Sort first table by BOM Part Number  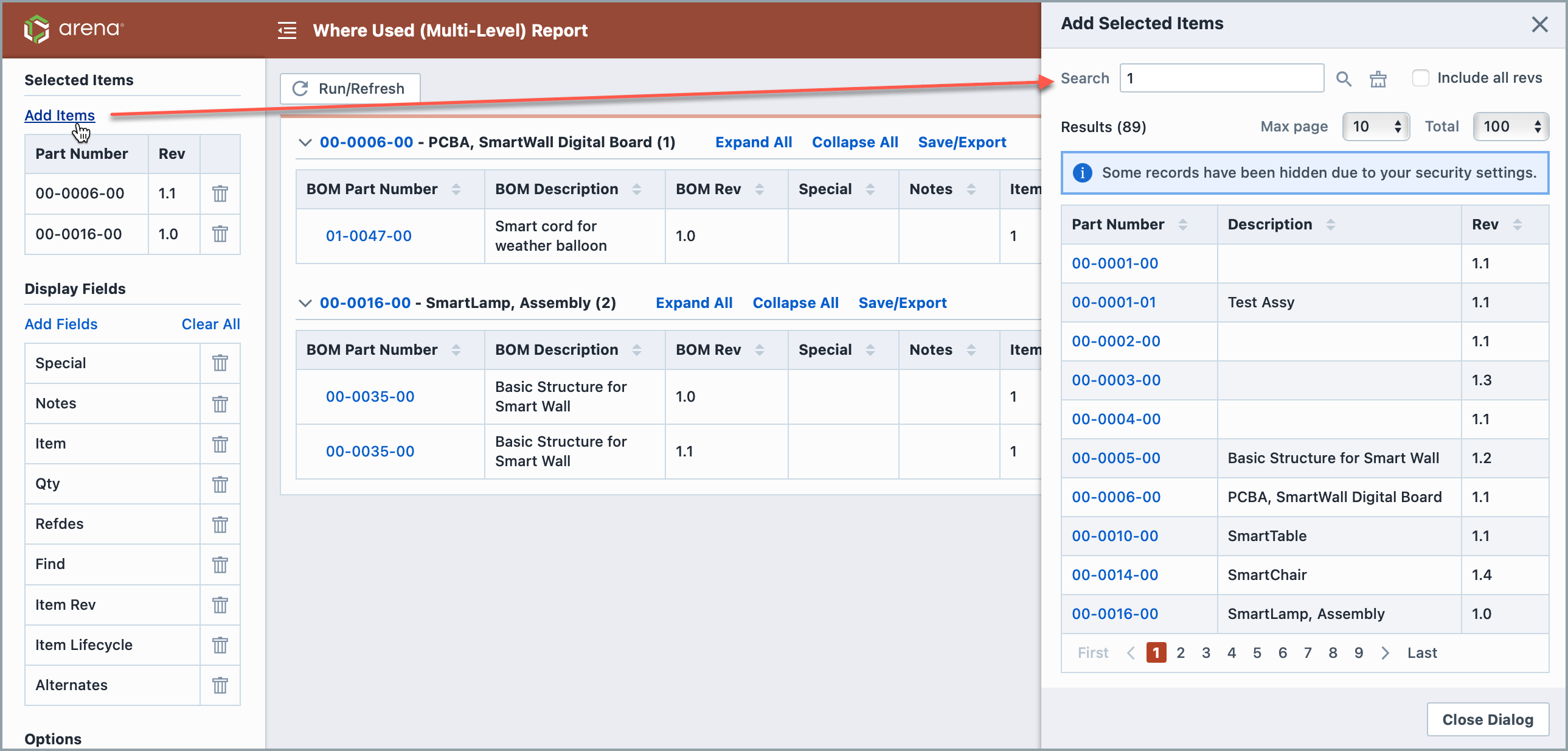pos(456,189)
